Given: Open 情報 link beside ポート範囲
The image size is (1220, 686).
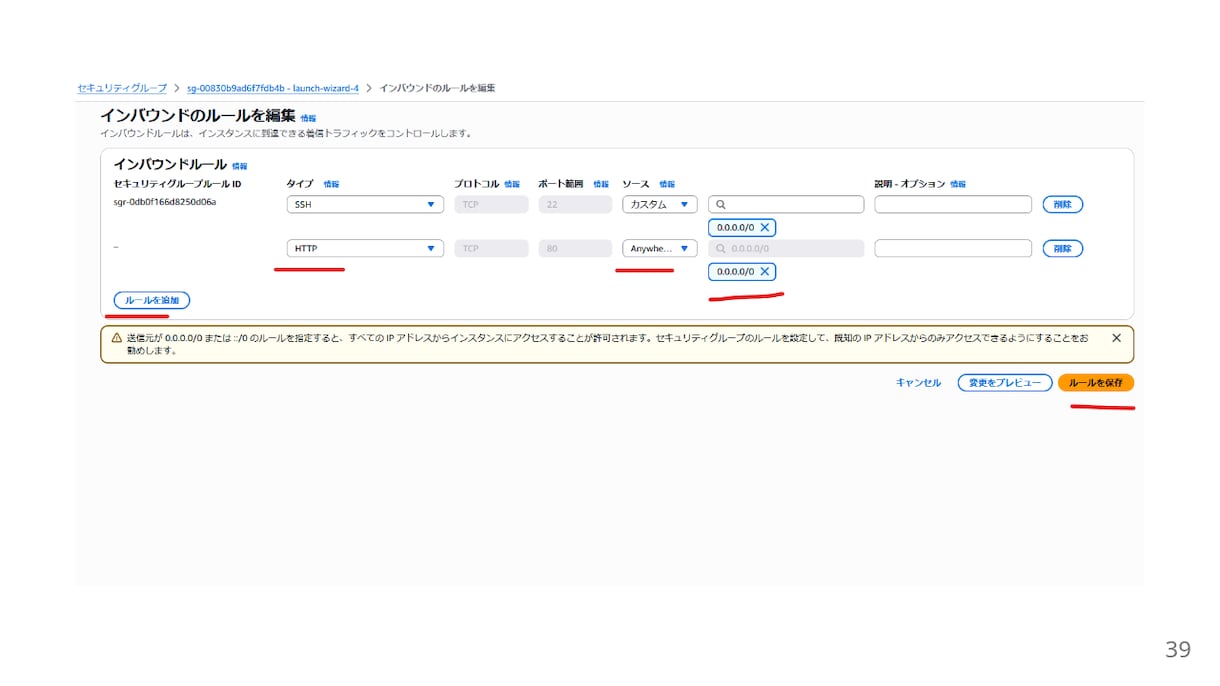Looking at the screenshot, I should [x=600, y=184].
